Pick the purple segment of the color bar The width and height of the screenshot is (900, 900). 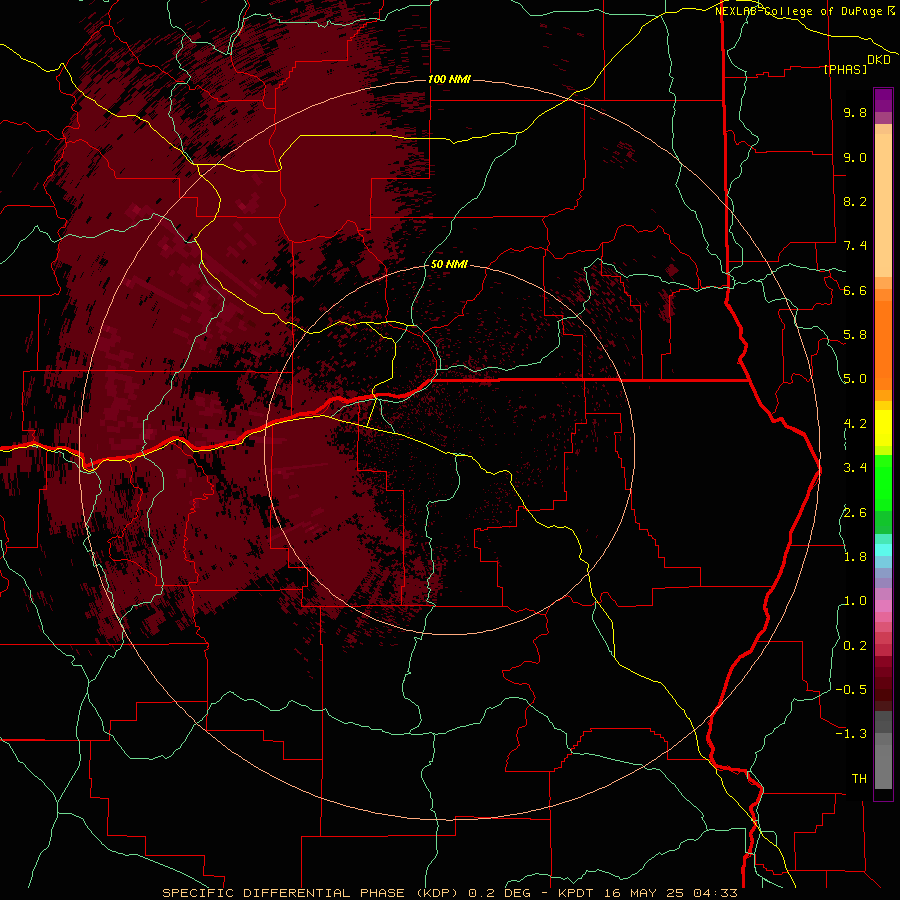click(883, 100)
